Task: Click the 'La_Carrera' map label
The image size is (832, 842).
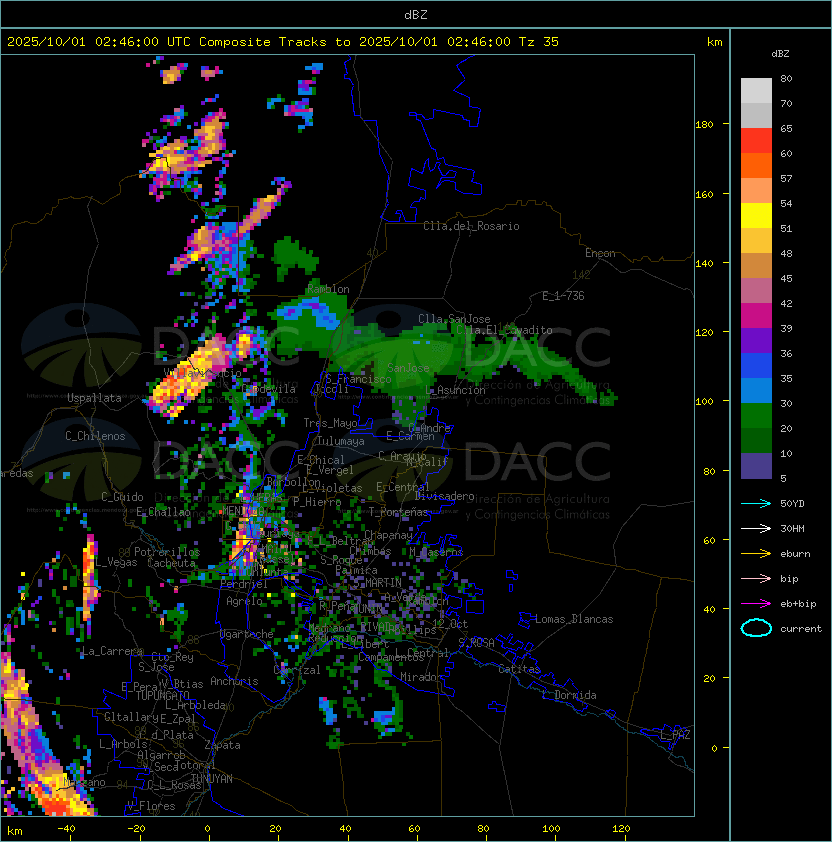Action: pyautogui.click(x=112, y=651)
